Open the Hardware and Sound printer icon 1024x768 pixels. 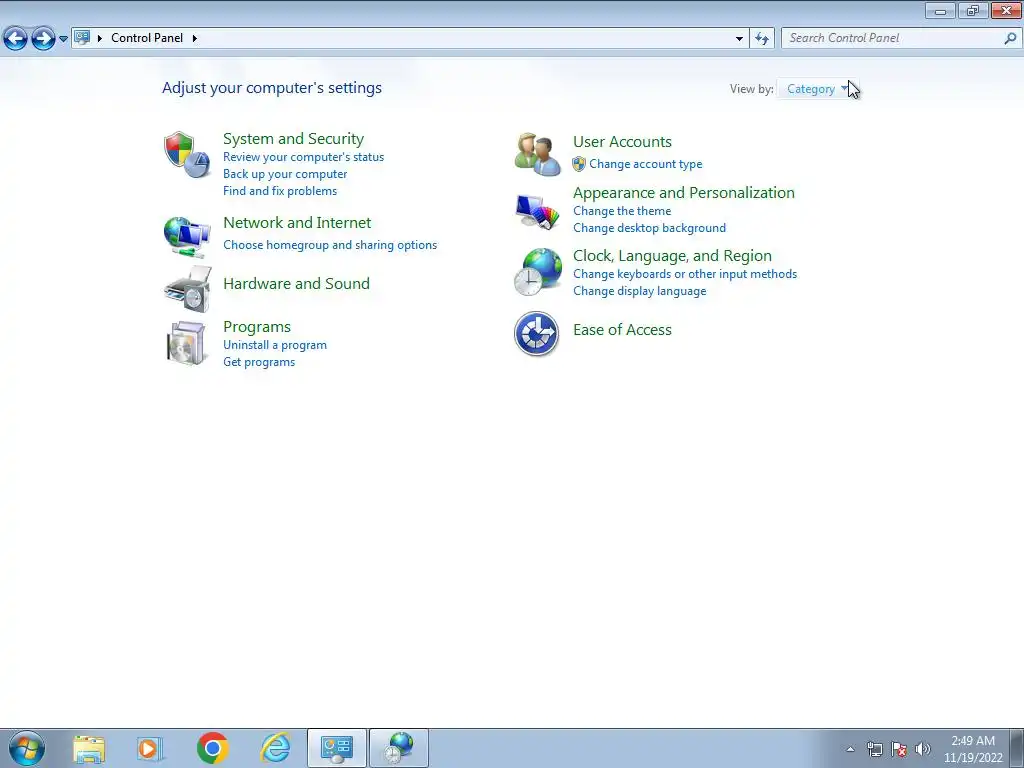tap(188, 289)
